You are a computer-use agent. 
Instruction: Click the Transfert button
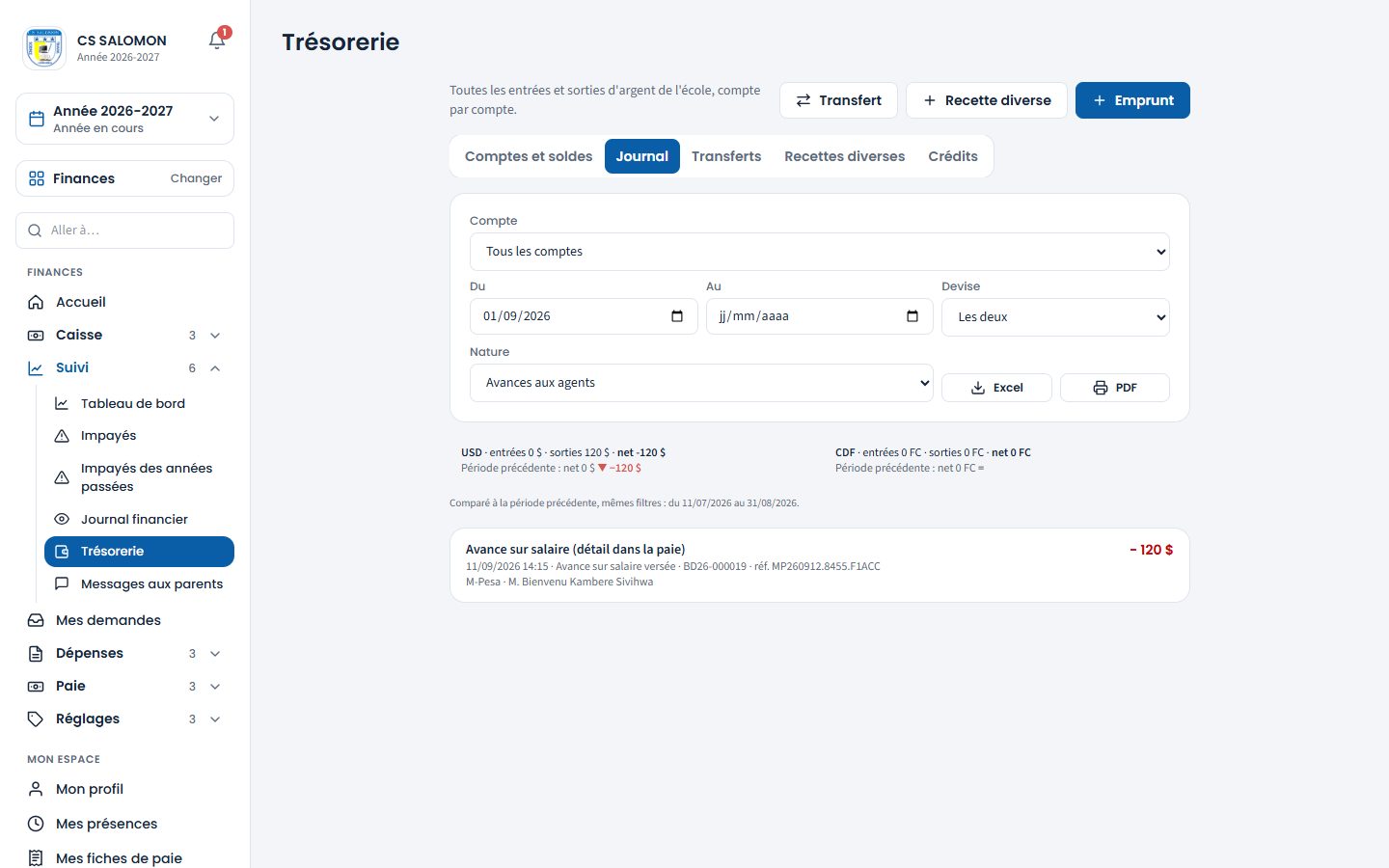click(x=838, y=100)
